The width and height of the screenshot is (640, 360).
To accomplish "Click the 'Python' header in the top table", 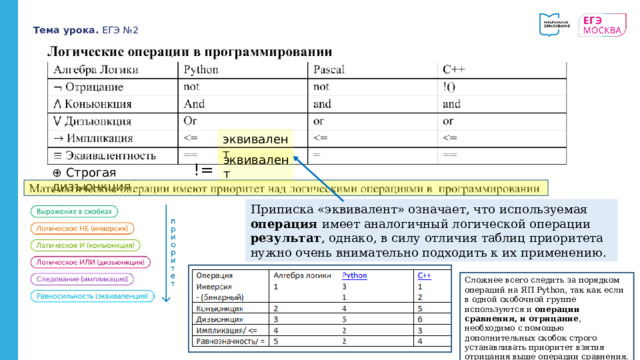I will point(201,70).
